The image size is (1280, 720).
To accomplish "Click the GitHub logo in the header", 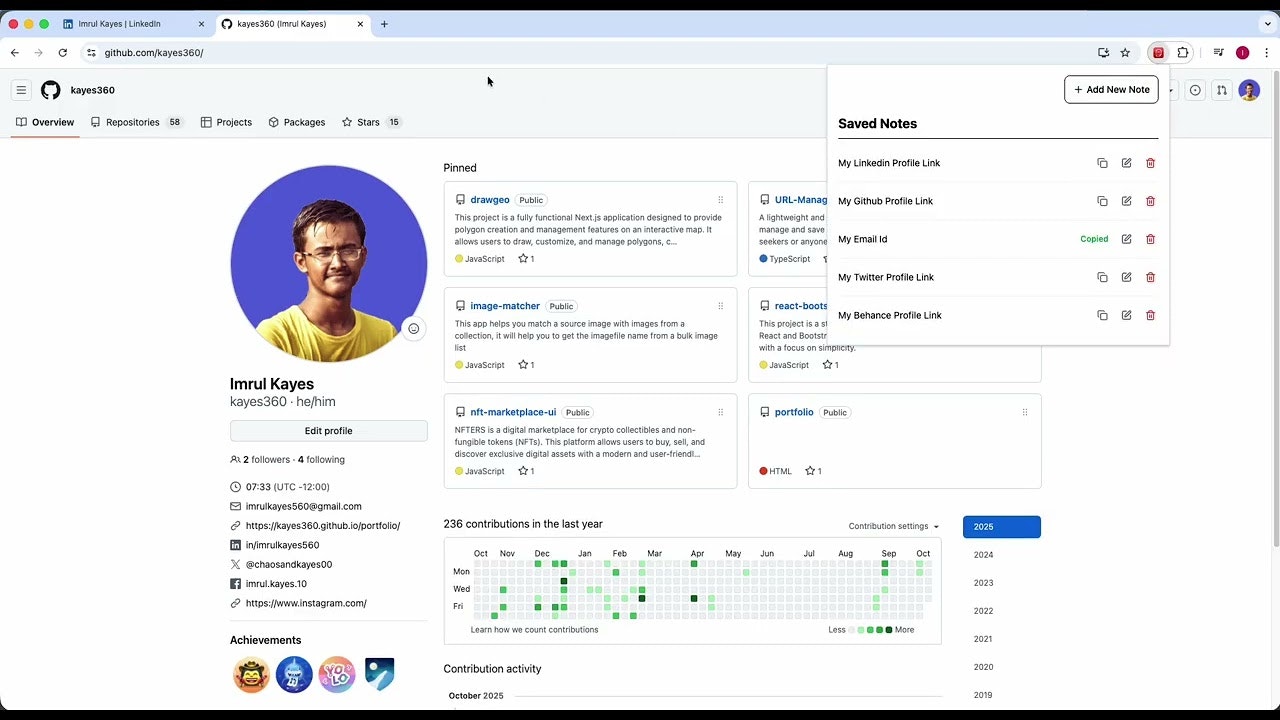I will point(50,90).
